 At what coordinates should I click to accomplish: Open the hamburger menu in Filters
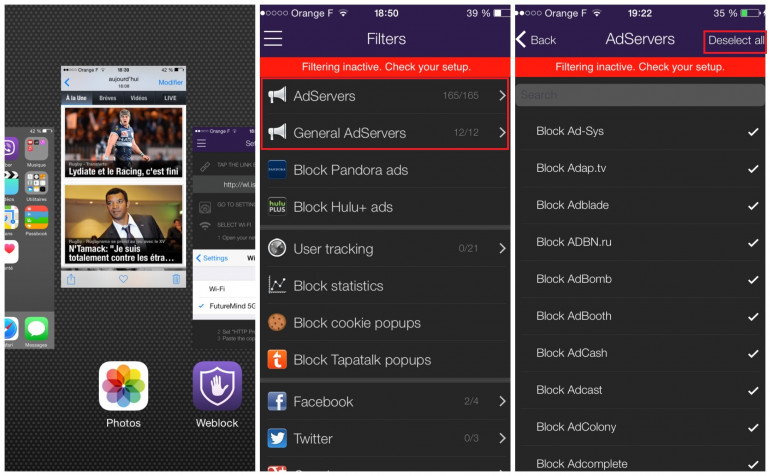[273, 39]
